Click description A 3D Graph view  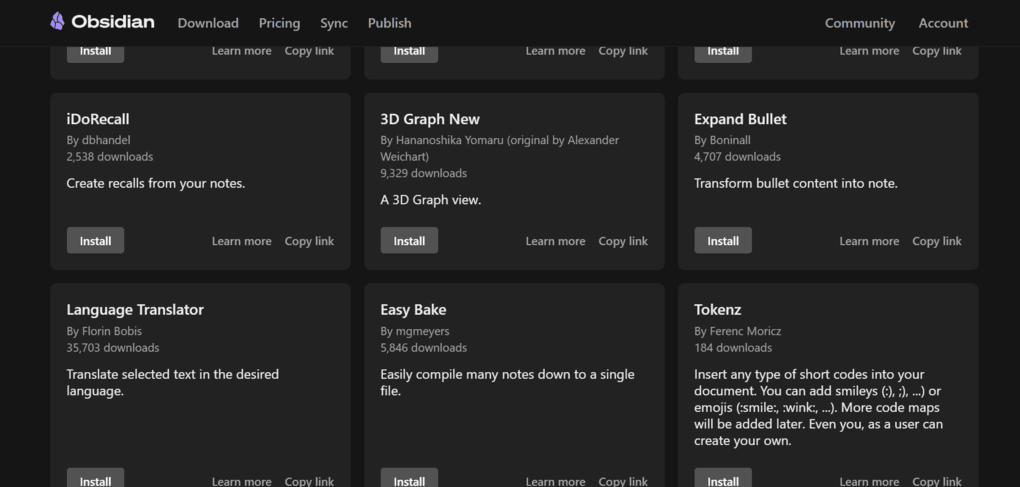click(x=431, y=200)
